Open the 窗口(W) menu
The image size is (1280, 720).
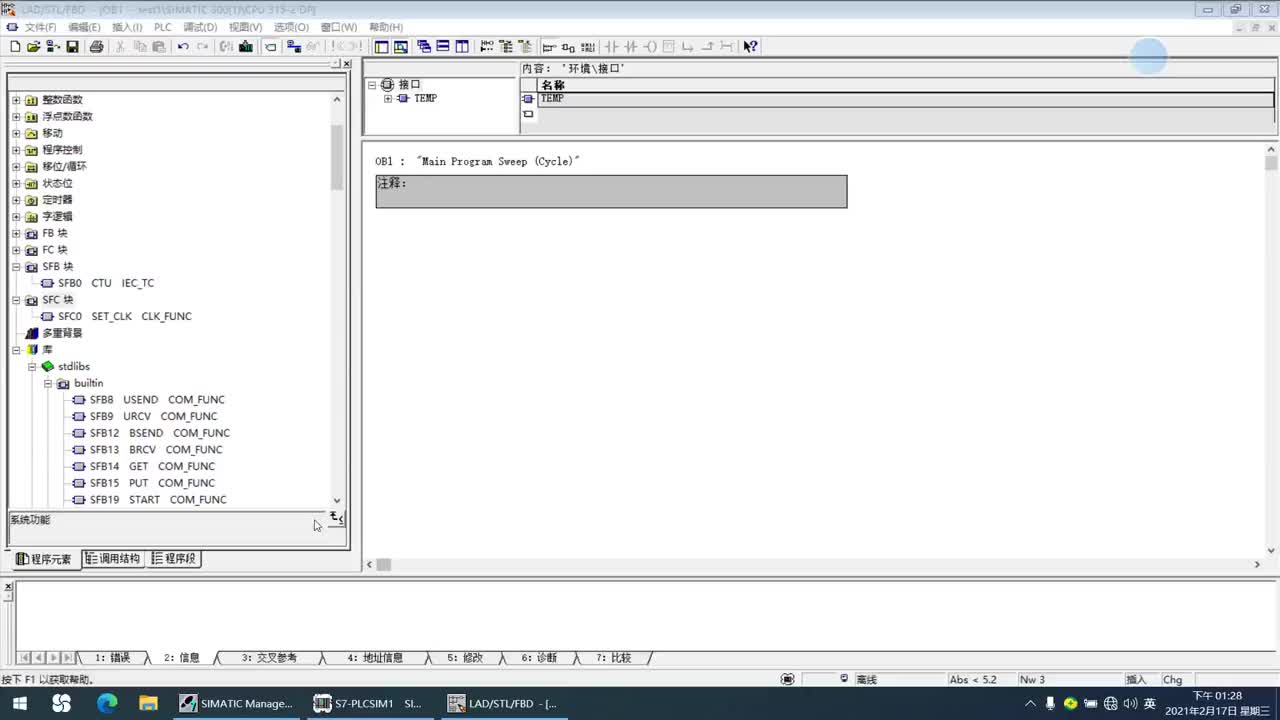(338, 27)
